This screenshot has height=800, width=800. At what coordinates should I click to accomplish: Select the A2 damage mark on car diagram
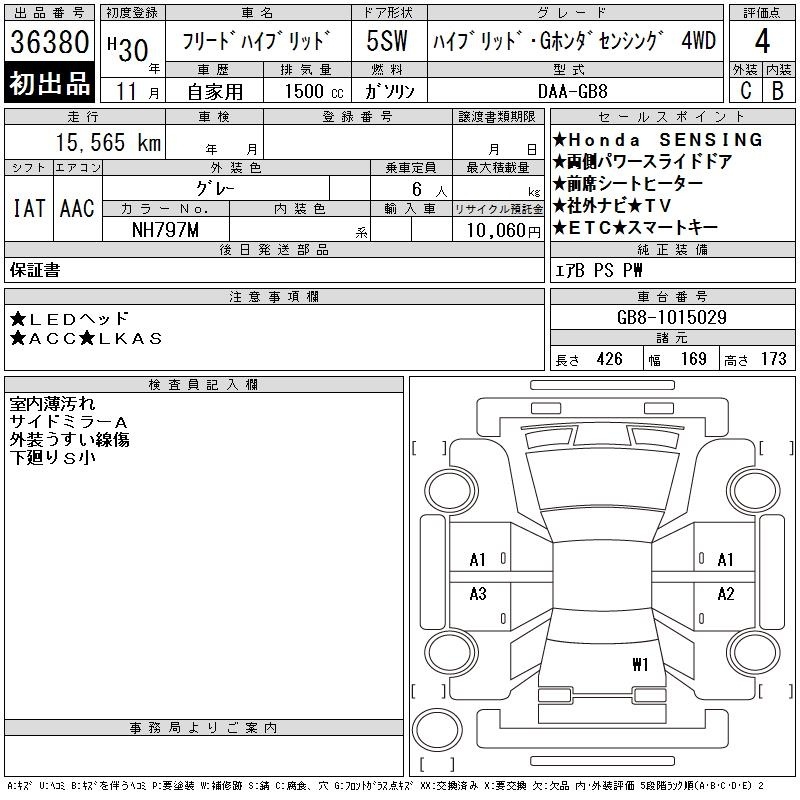pyautogui.click(x=725, y=594)
